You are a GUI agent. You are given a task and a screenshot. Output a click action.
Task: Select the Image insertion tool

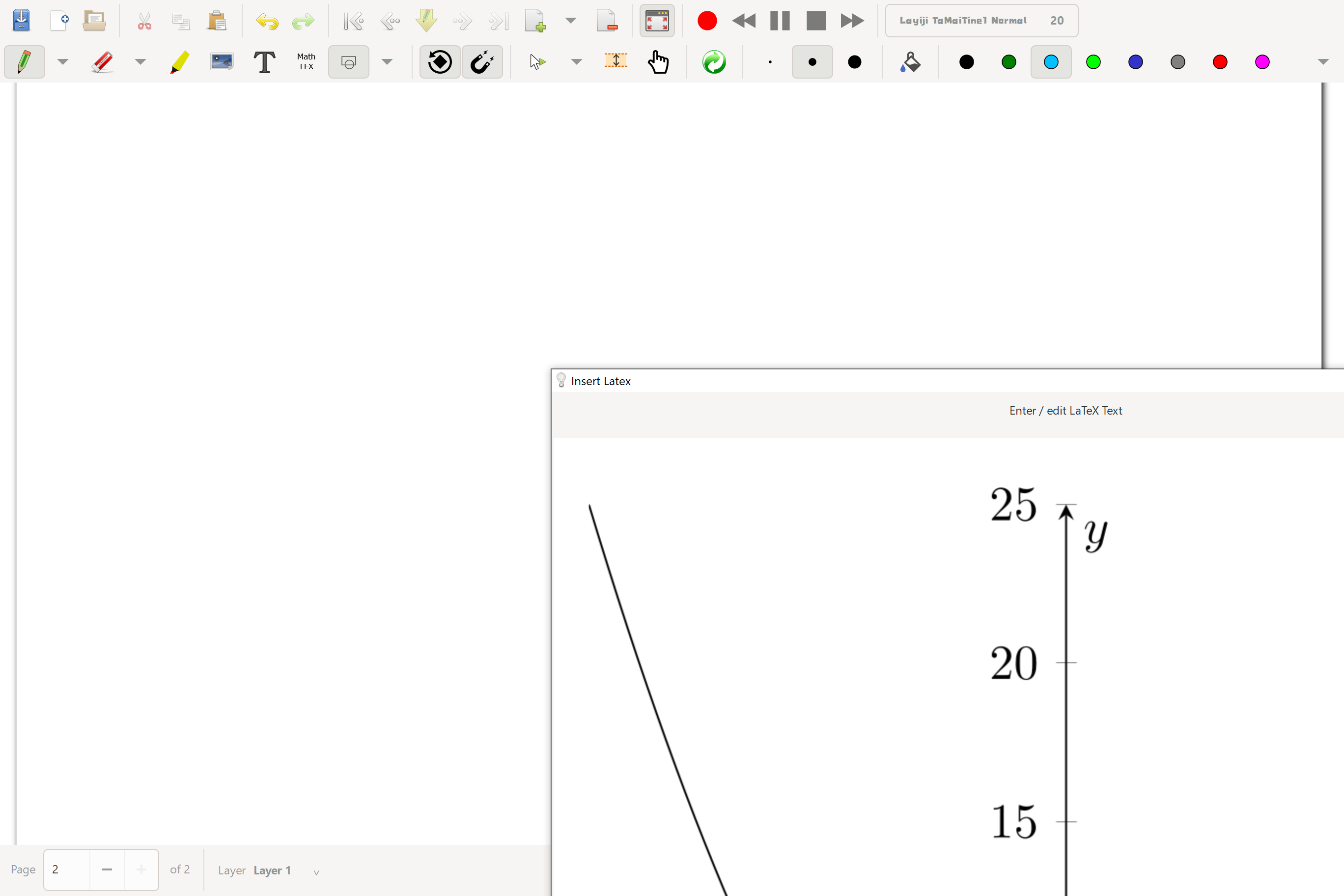tap(221, 62)
